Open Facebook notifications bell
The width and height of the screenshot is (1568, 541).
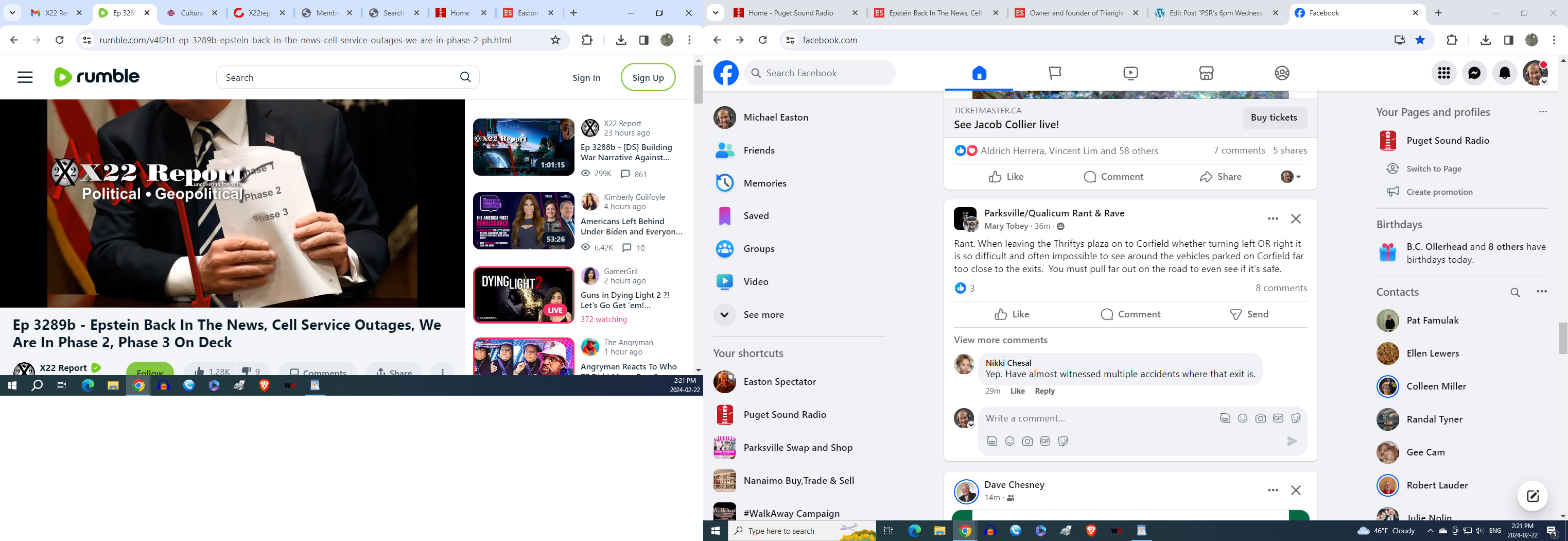pyautogui.click(x=1505, y=73)
